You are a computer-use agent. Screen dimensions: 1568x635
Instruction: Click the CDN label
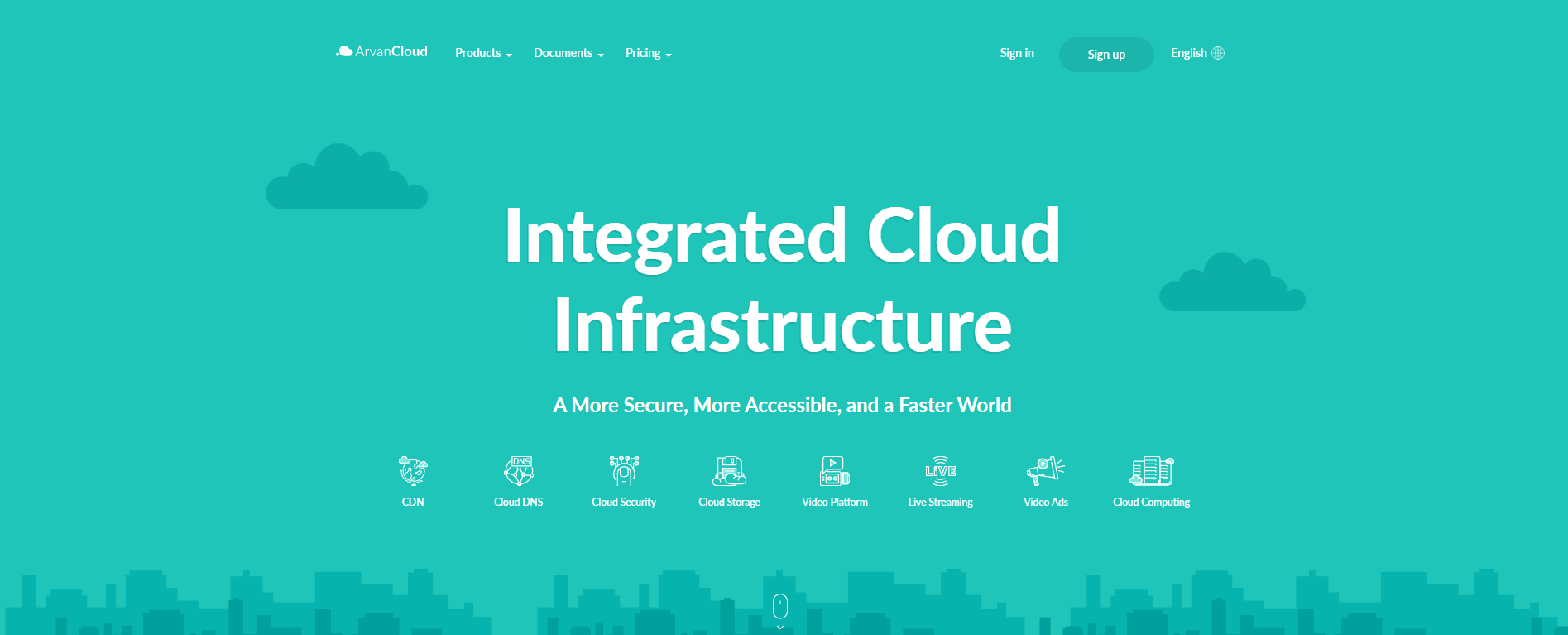click(413, 502)
